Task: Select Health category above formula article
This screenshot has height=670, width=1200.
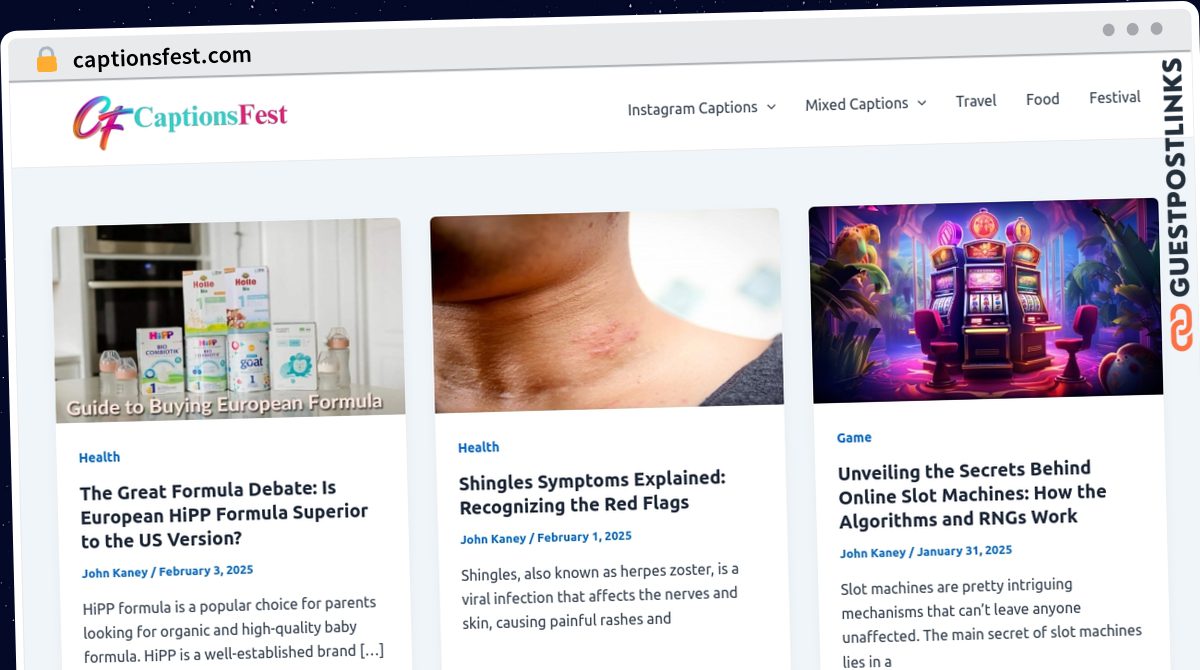Action: click(100, 457)
